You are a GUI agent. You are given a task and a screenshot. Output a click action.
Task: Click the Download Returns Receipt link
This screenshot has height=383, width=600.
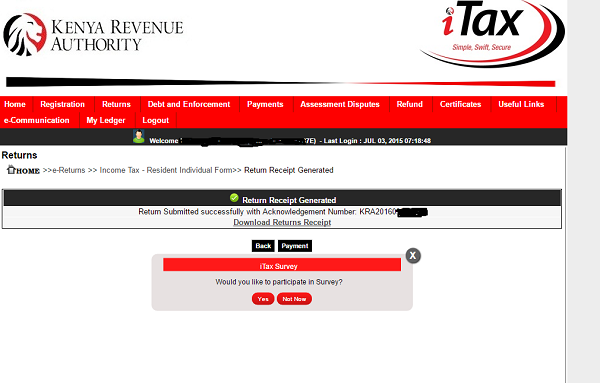pyautogui.click(x=282, y=222)
